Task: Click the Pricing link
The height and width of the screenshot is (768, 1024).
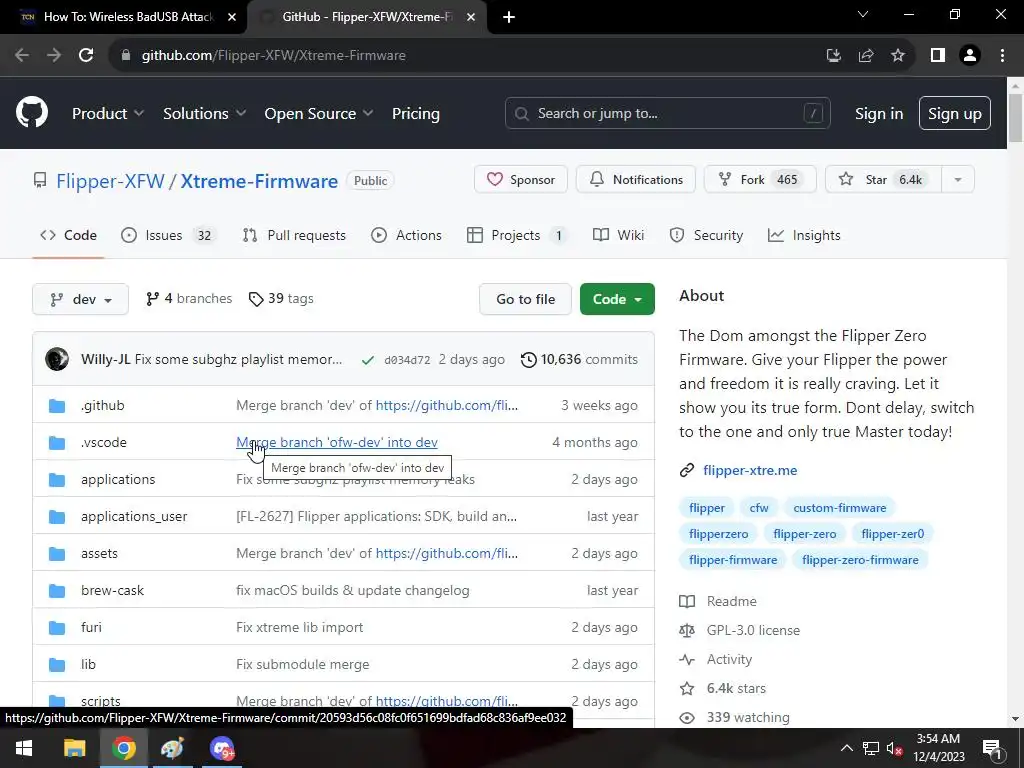Action: pyautogui.click(x=415, y=113)
